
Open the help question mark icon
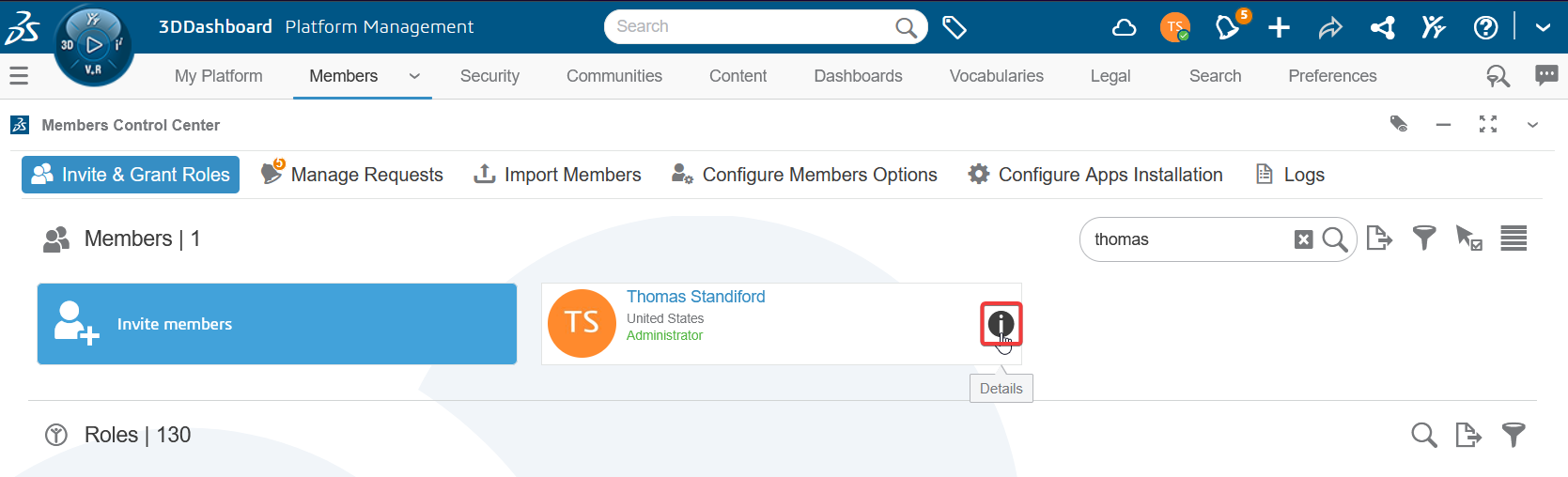coord(1485,27)
